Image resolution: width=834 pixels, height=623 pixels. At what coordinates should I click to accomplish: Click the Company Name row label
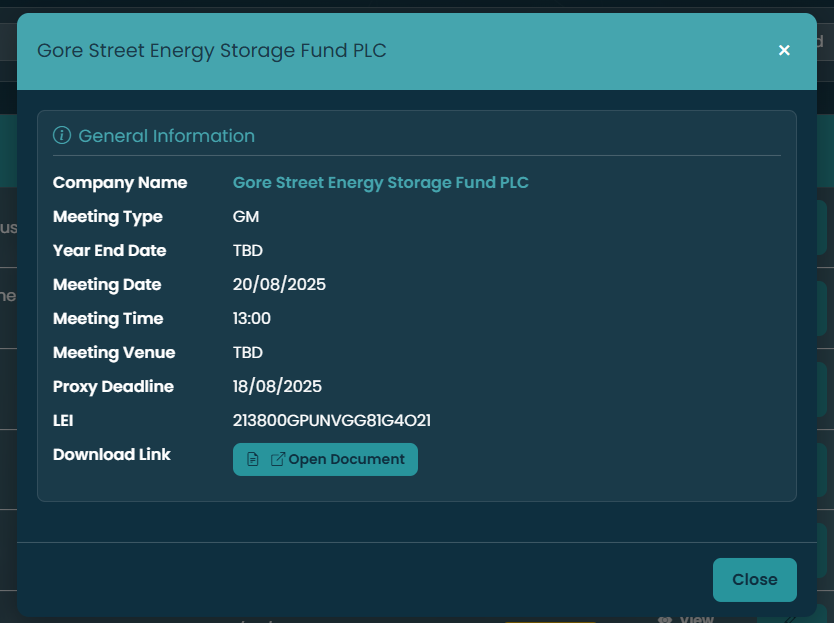(x=120, y=182)
